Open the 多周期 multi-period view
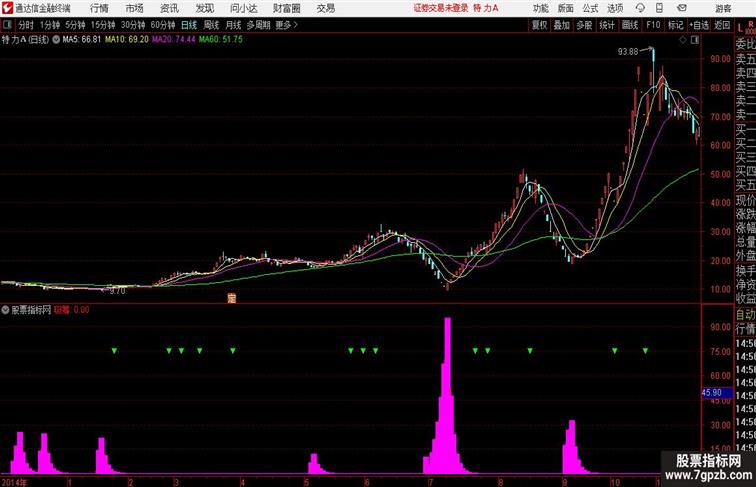 (258, 25)
